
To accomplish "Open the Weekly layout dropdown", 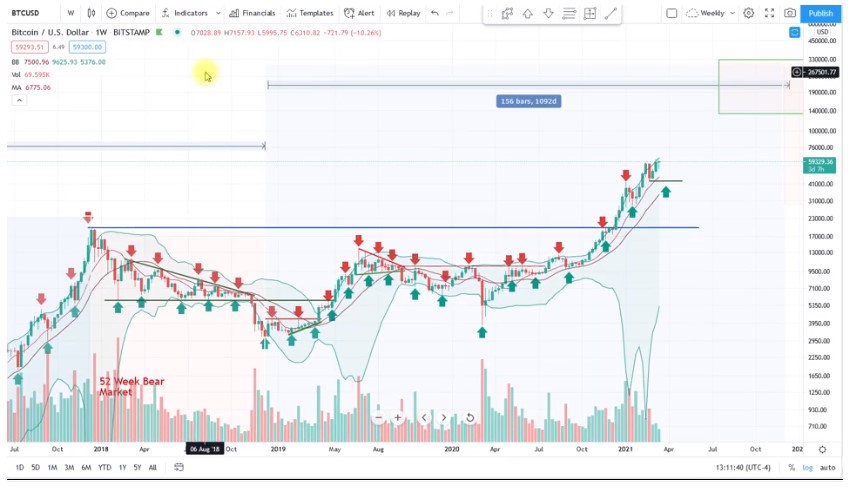I will 713,13.
